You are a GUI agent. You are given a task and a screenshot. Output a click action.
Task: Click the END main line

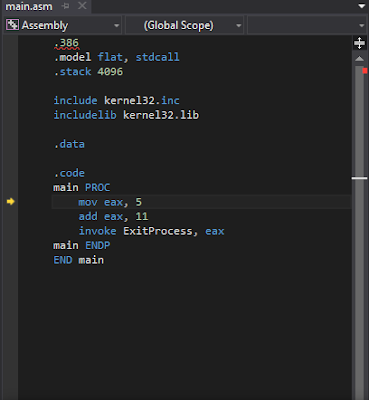[79, 260]
